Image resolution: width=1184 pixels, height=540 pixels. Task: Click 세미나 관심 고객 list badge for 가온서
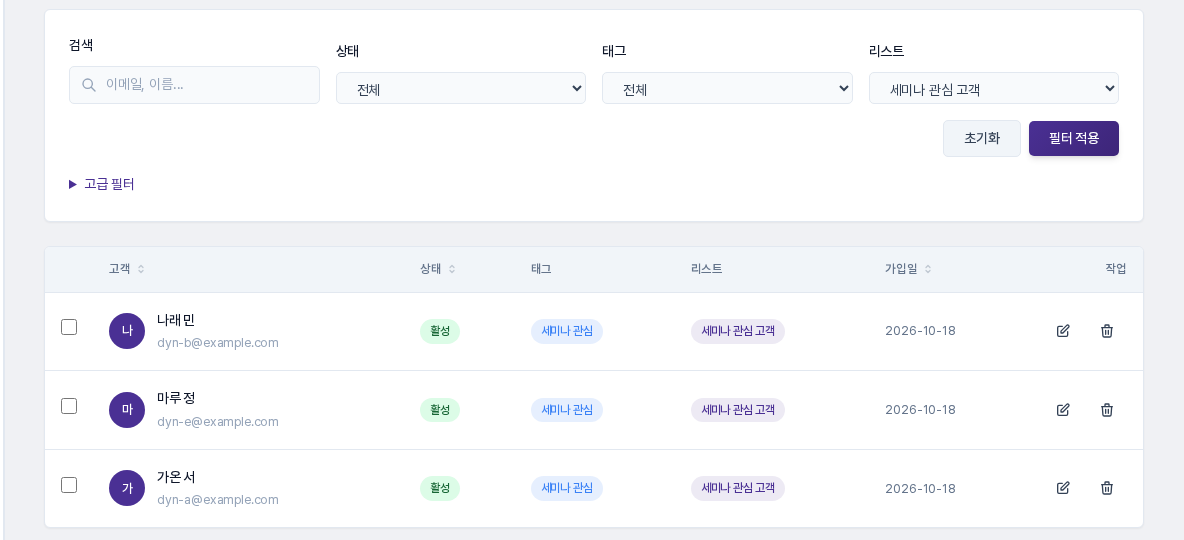pyautogui.click(x=738, y=488)
